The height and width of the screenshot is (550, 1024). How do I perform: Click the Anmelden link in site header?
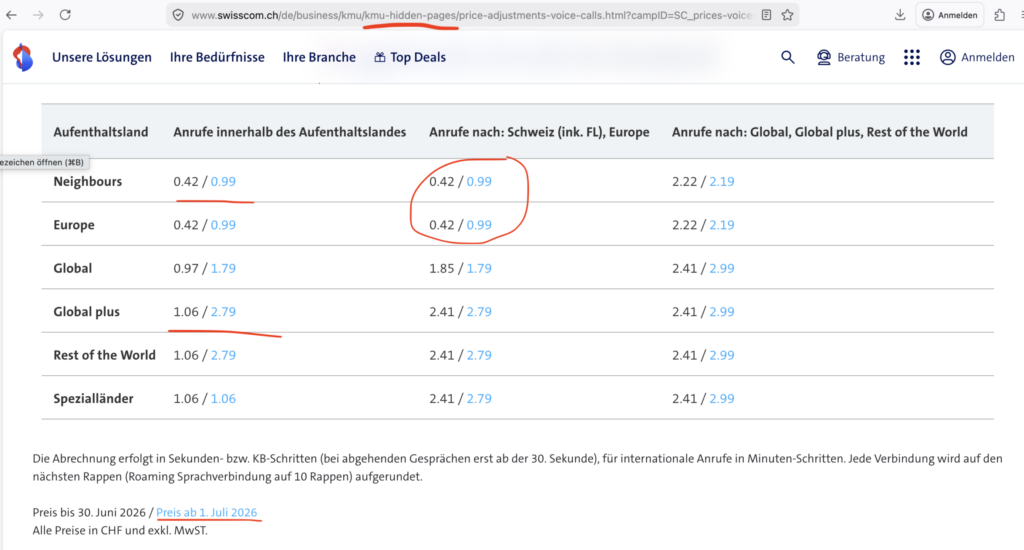pyautogui.click(x=987, y=57)
